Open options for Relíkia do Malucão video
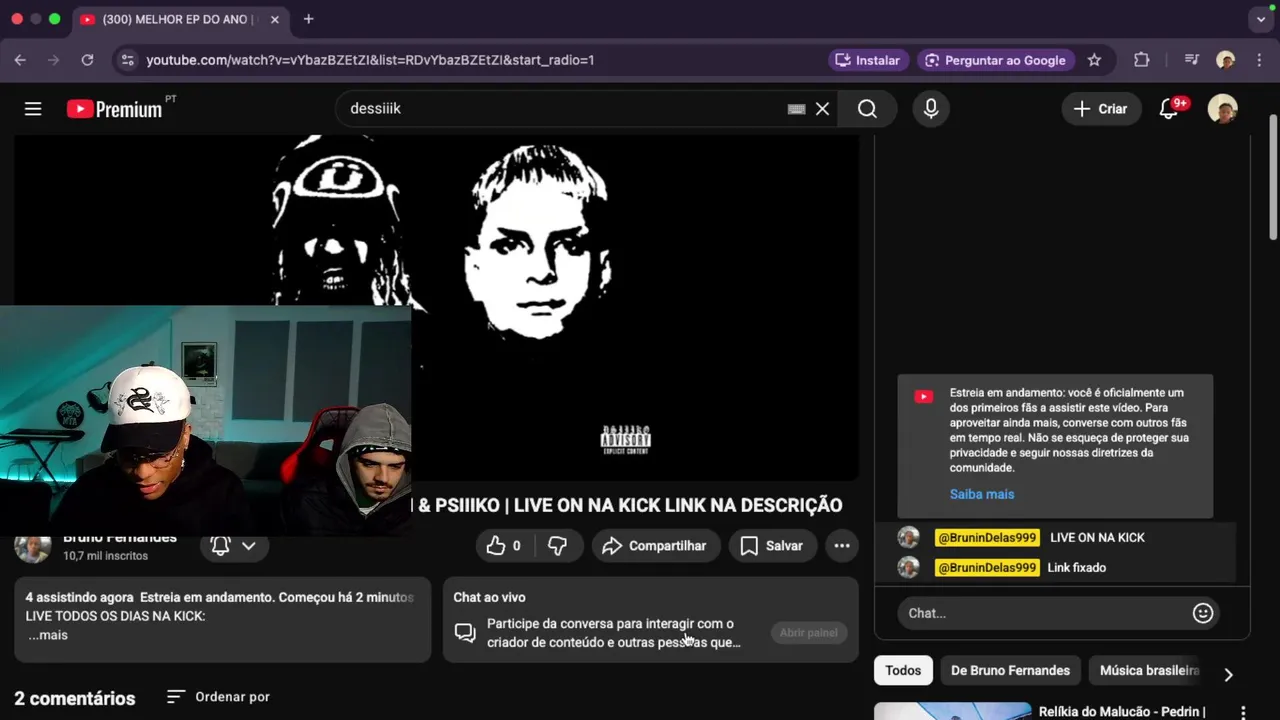1280x720 pixels. (x=1244, y=712)
